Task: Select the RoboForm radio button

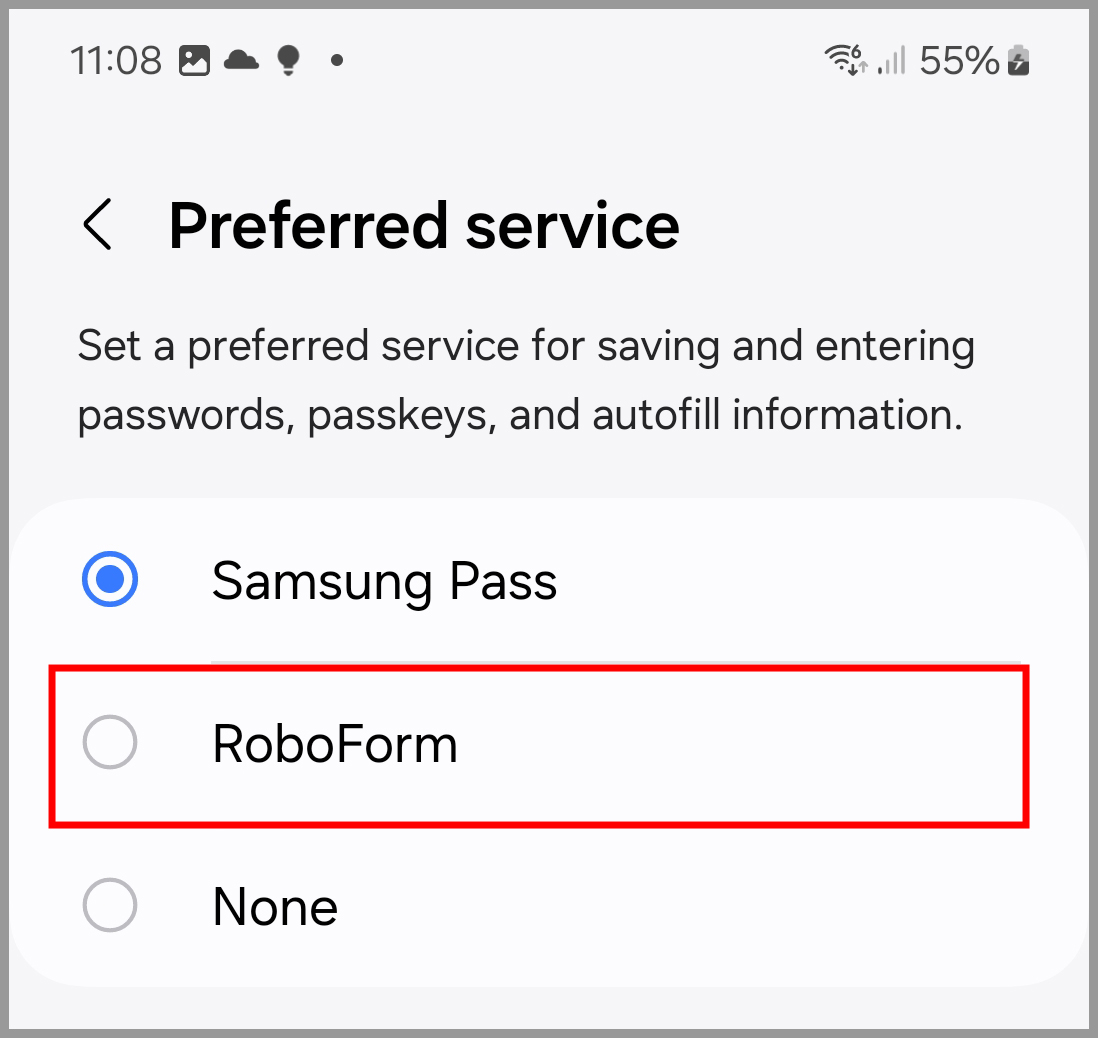Action: pyautogui.click(x=110, y=742)
